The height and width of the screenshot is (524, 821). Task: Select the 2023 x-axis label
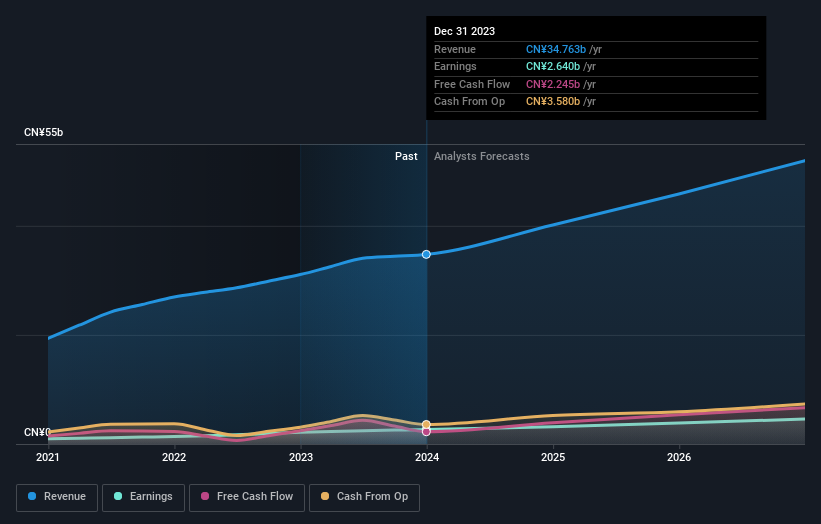pyautogui.click(x=301, y=457)
